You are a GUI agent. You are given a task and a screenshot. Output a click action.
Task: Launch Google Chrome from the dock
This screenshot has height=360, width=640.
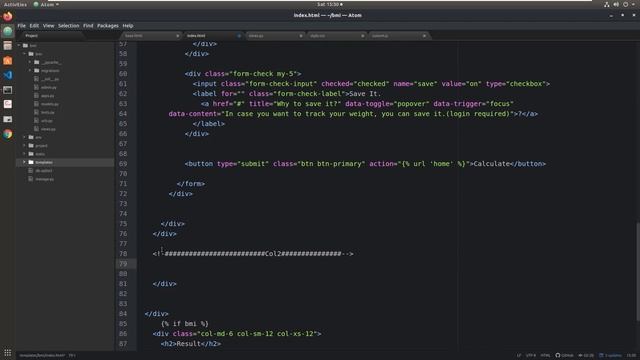(x=7, y=134)
